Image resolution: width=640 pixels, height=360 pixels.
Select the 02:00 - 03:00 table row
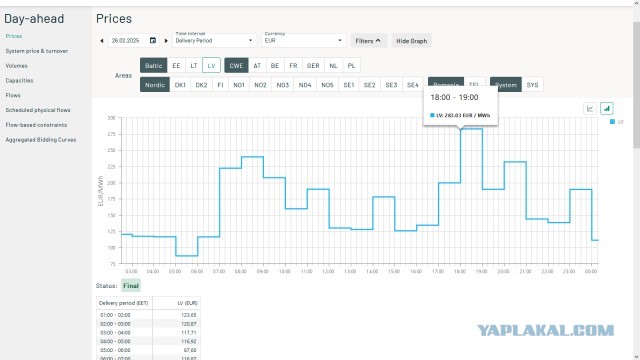148,324
